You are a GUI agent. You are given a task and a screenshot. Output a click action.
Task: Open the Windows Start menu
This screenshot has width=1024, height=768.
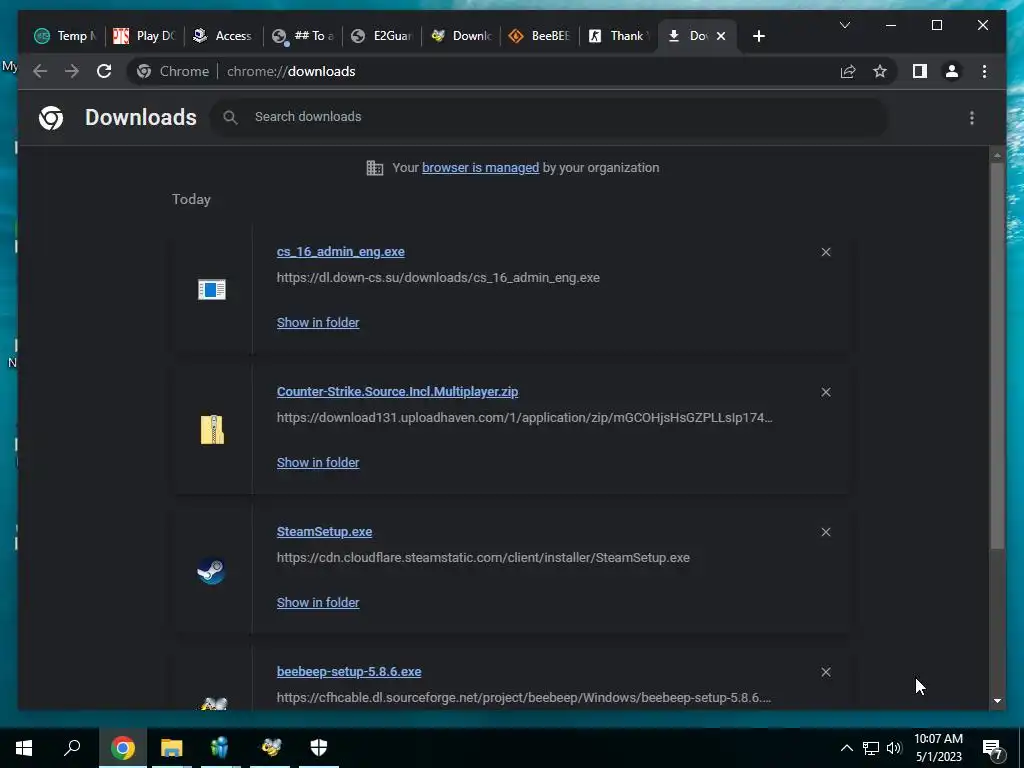pyautogui.click(x=24, y=748)
